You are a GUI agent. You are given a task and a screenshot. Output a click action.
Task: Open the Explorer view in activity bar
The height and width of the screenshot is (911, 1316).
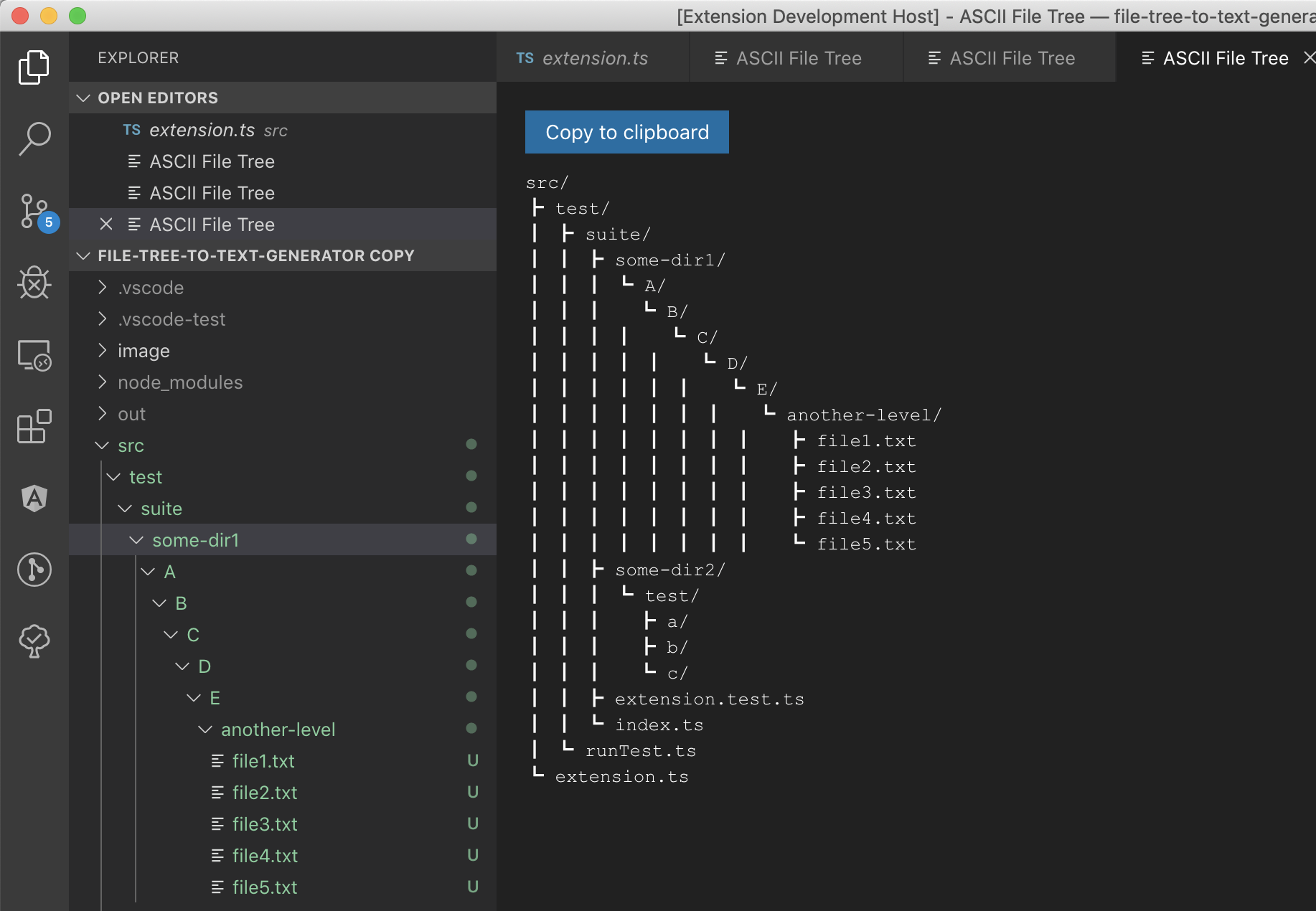point(34,67)
